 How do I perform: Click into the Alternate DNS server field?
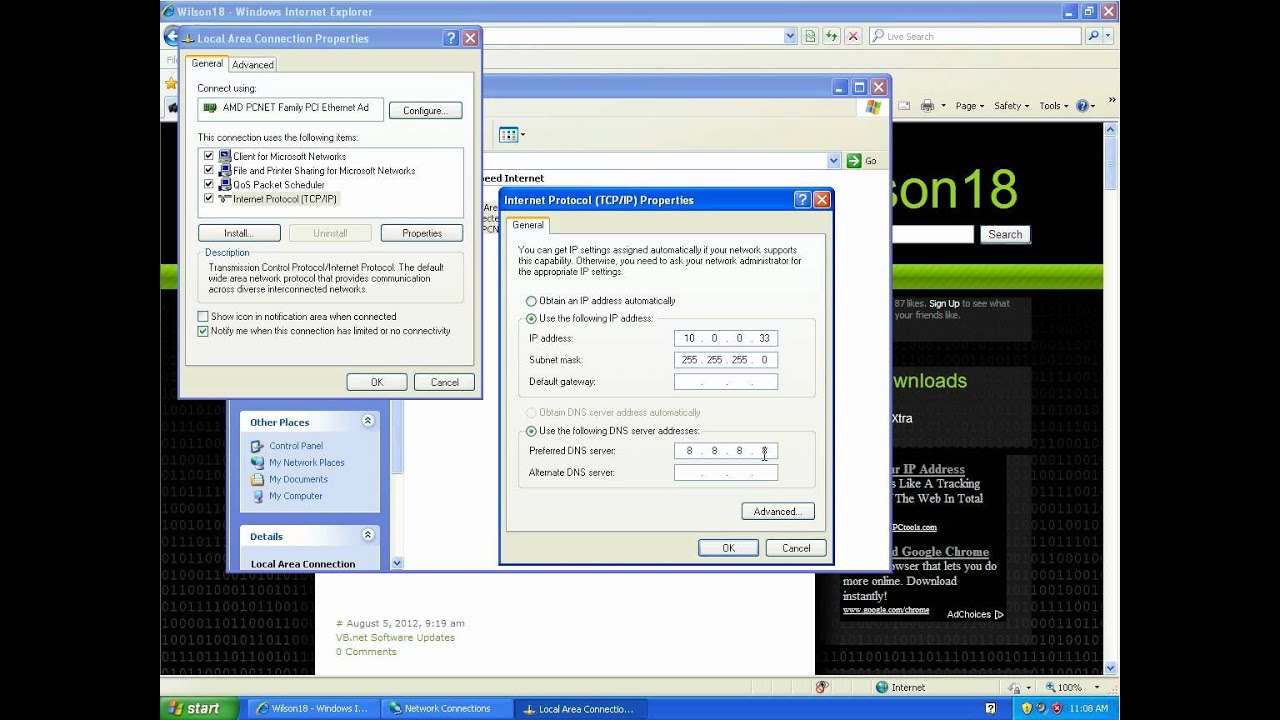[726, 473]
